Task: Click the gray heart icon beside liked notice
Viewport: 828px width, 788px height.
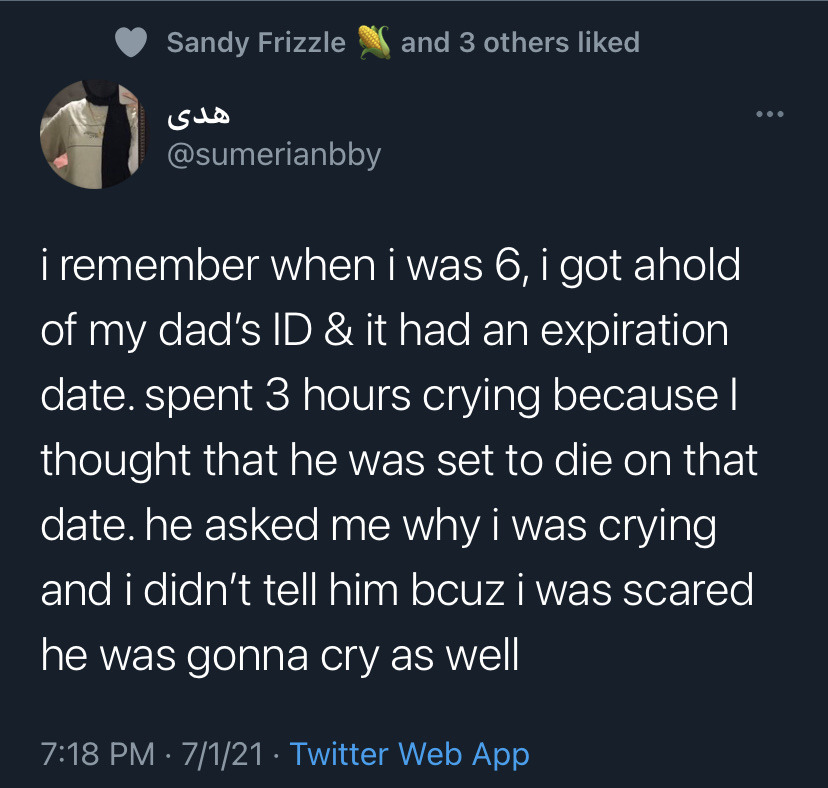Action: click(x=131, y=42)
